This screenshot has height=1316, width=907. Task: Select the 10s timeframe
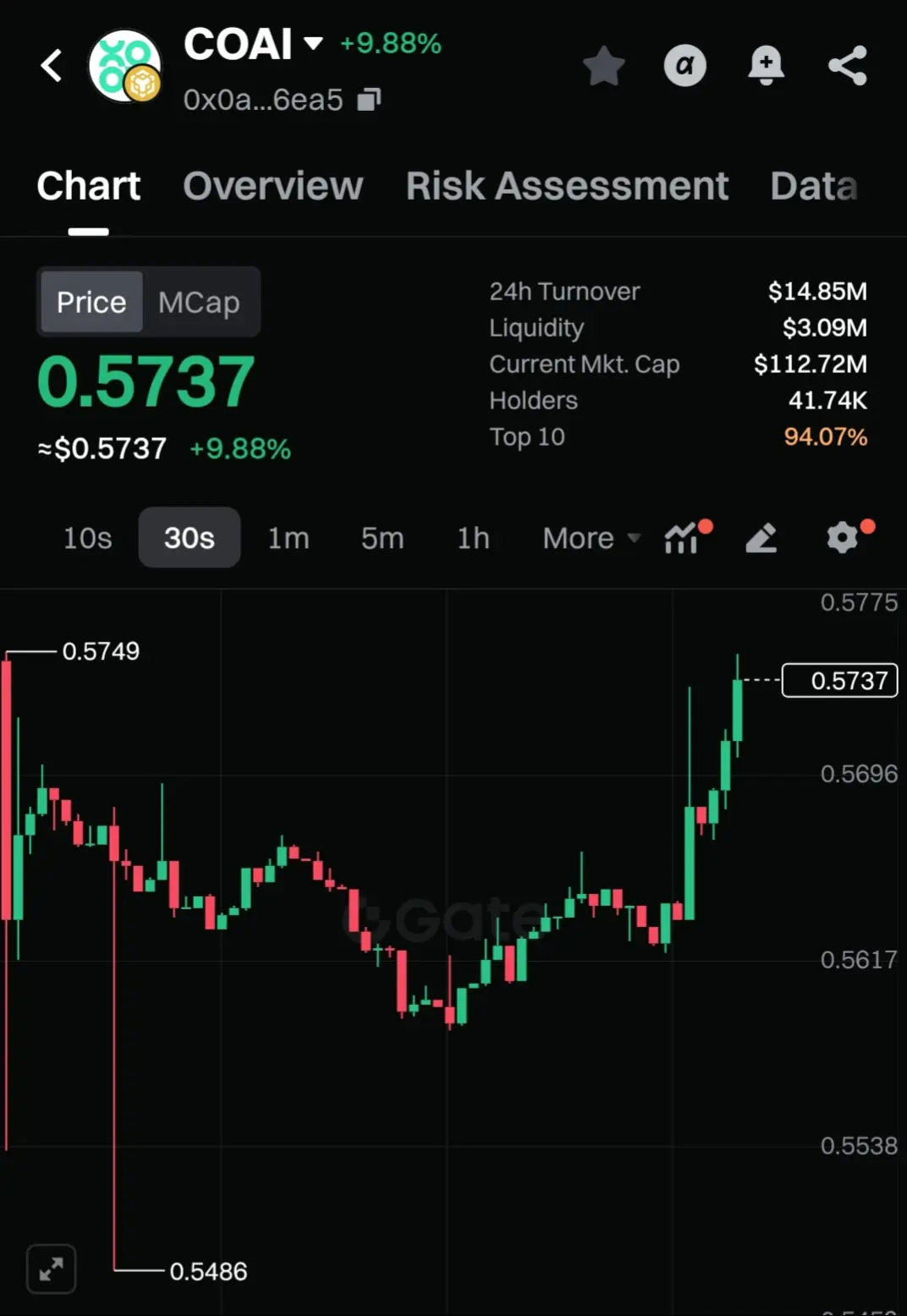coord(88,538)
